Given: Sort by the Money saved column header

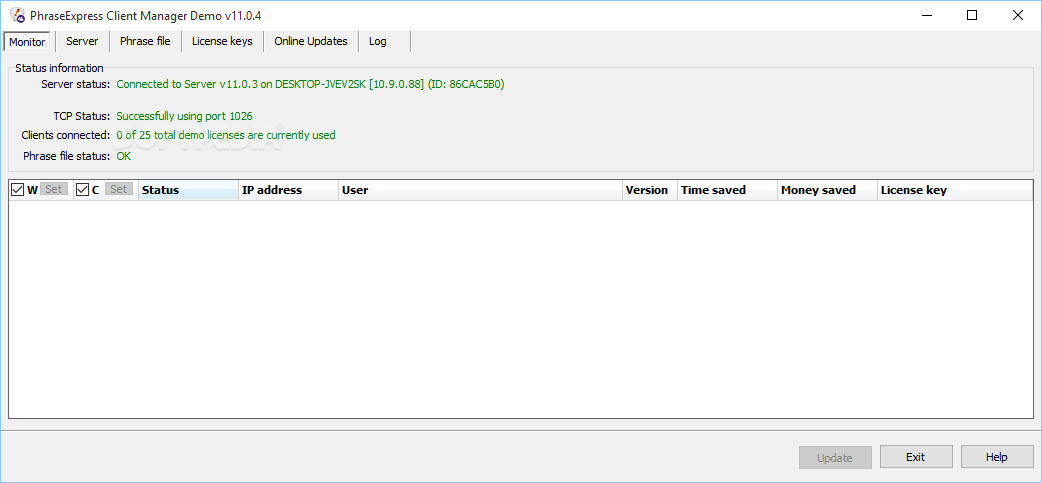Looking at the screenshot, I should [827, 190].
